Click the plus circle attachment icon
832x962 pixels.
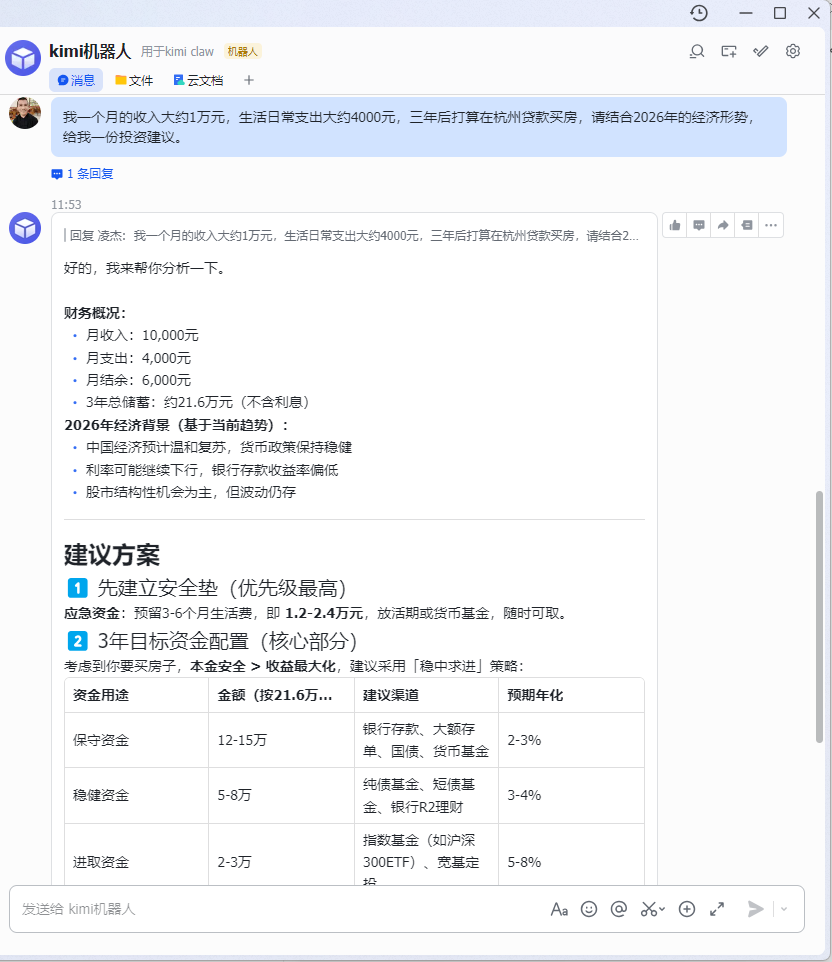click(x=687, y=909)
